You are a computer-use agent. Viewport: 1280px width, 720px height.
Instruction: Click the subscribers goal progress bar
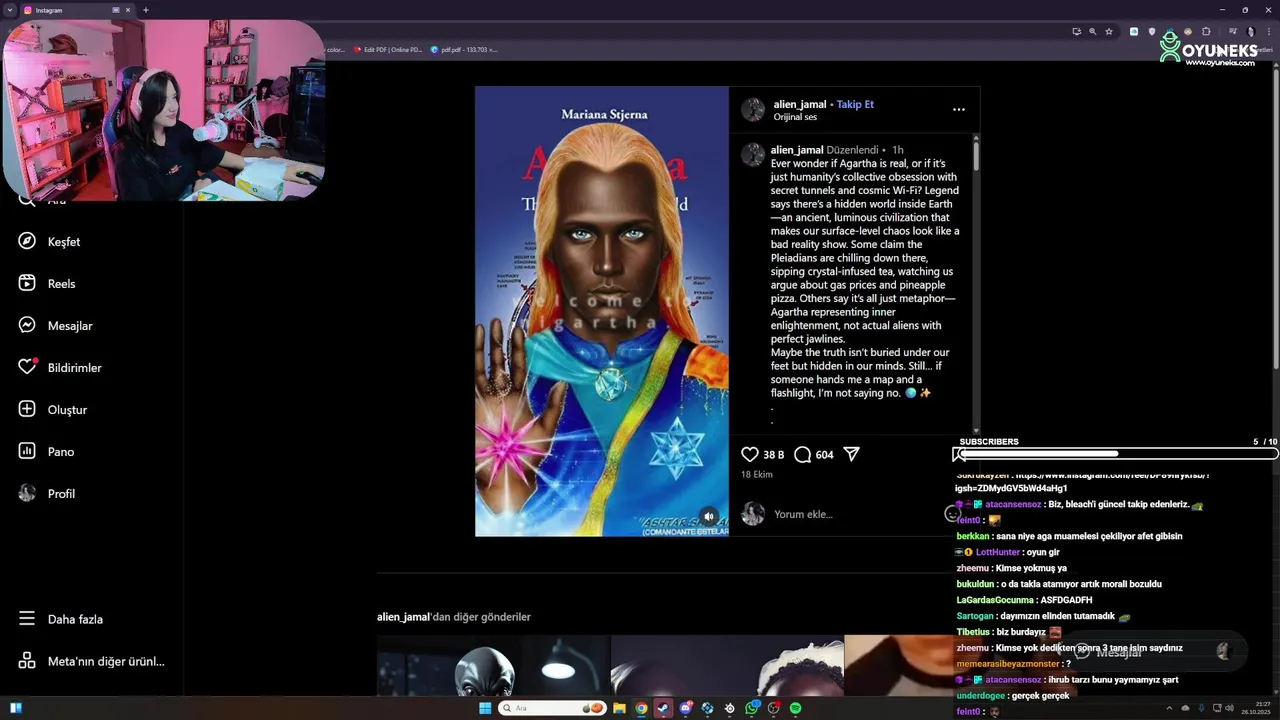(1117, 454)
